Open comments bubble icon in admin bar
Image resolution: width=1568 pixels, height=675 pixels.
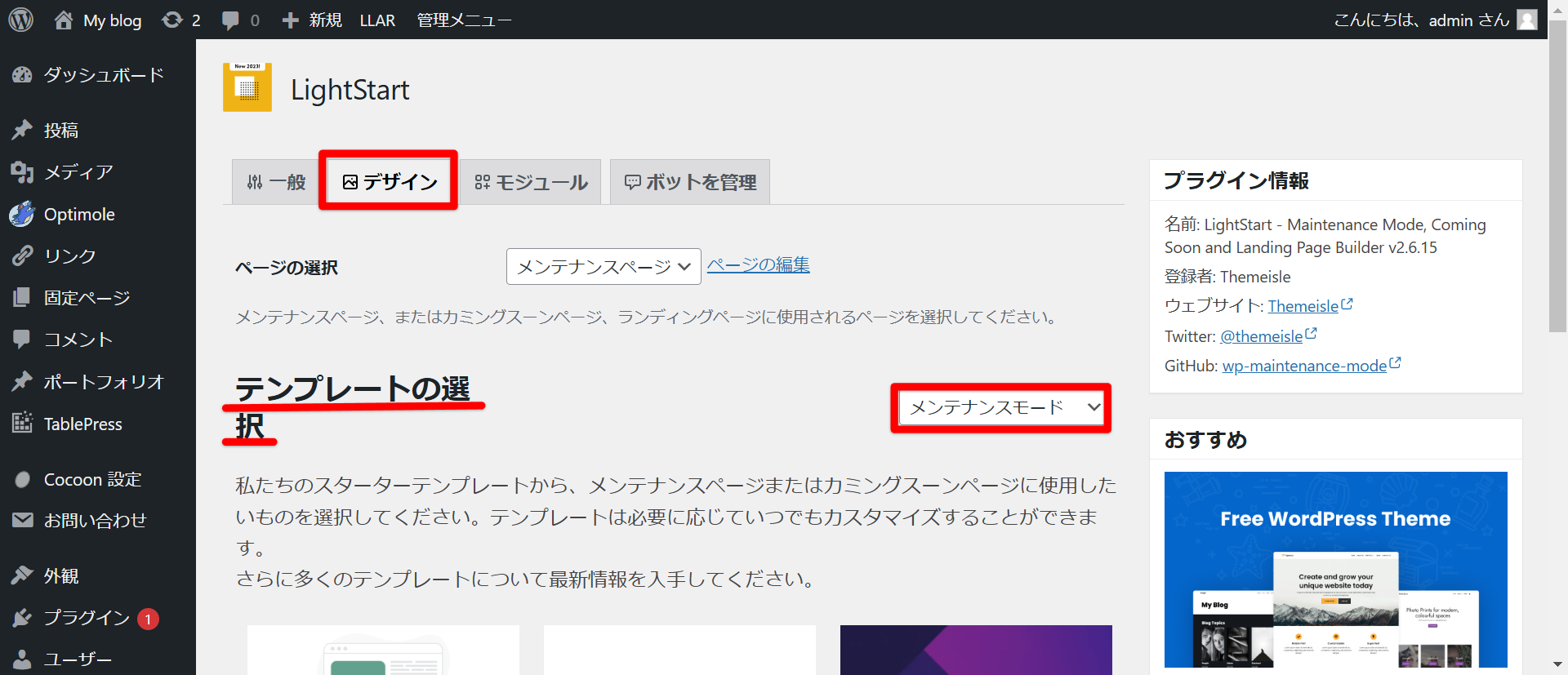[x=231, y=20]
